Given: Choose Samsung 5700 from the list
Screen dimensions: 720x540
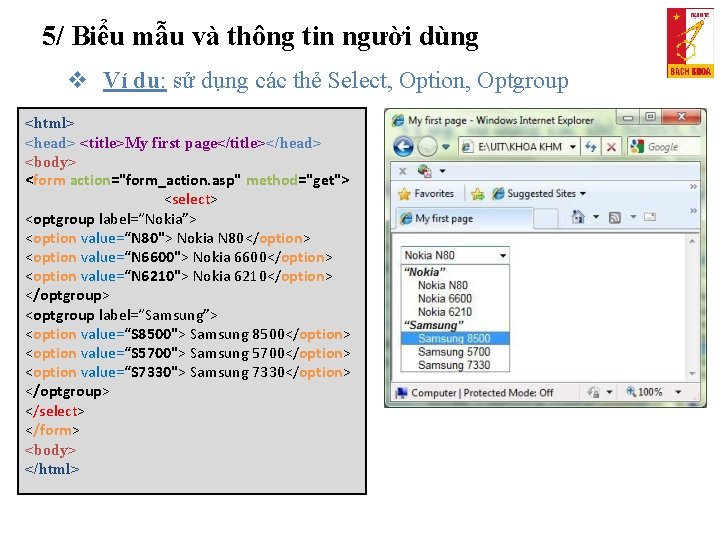Looking at the screenshot, I should click(454, 352).
